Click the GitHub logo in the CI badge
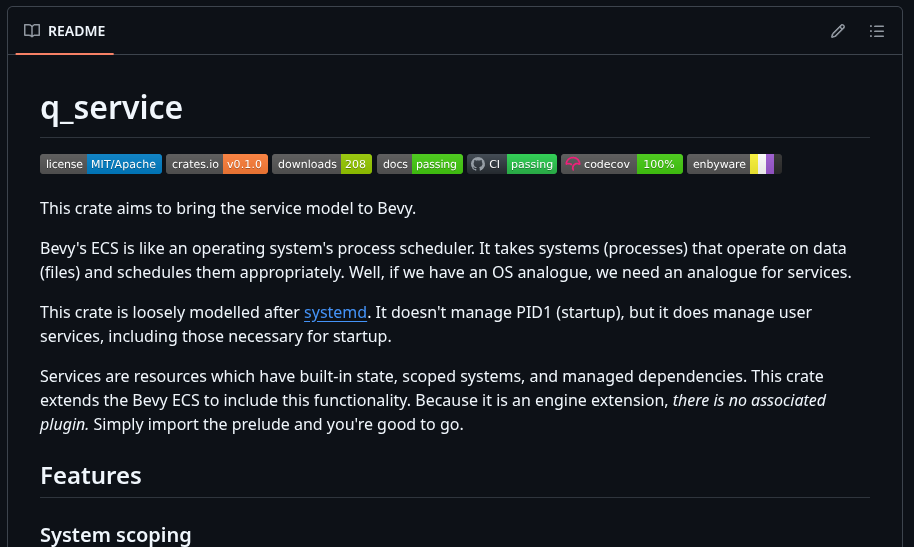 pyautogui.click(x=478, y=164)
